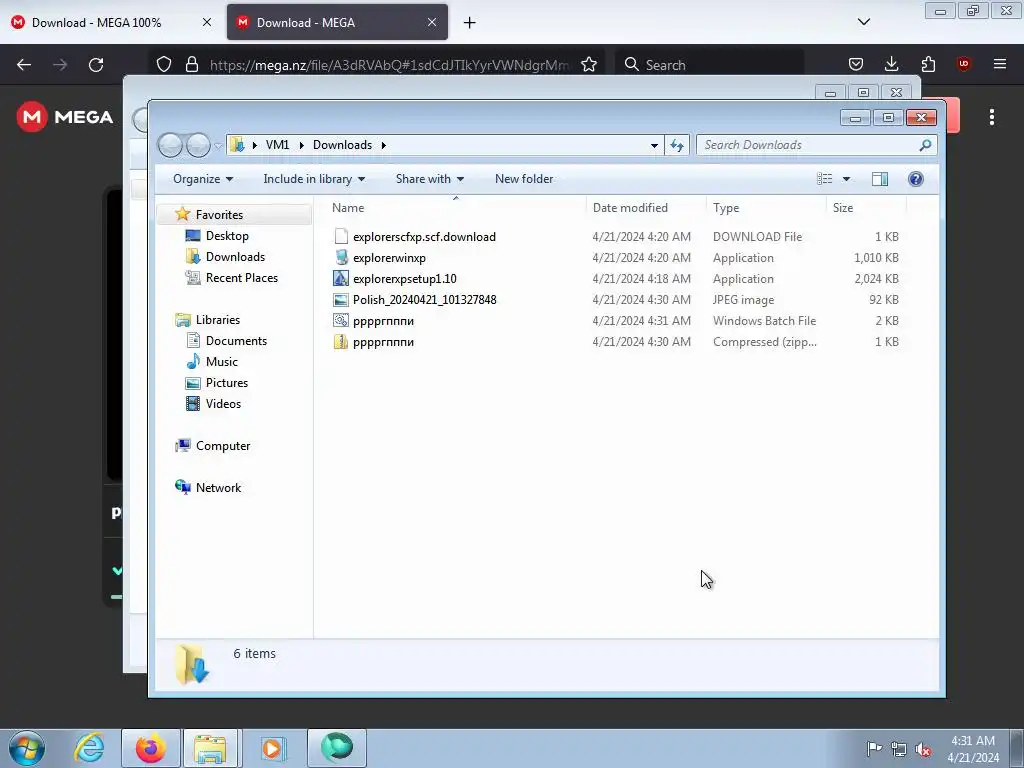Sort by Size column

[x=866, y=208]
